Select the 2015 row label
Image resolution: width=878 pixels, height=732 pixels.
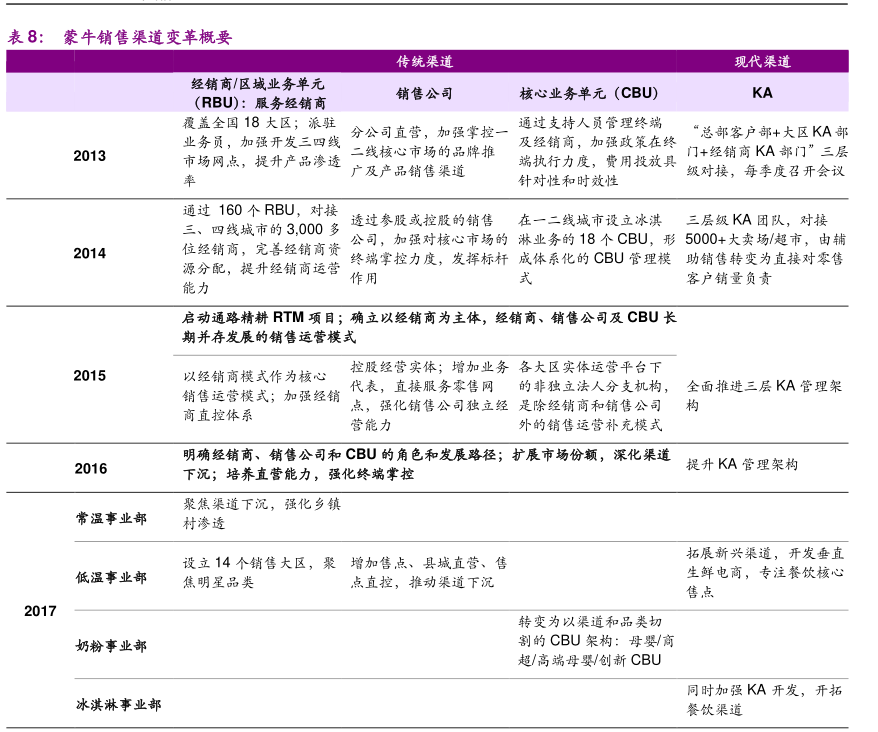[x=89, y=376]
